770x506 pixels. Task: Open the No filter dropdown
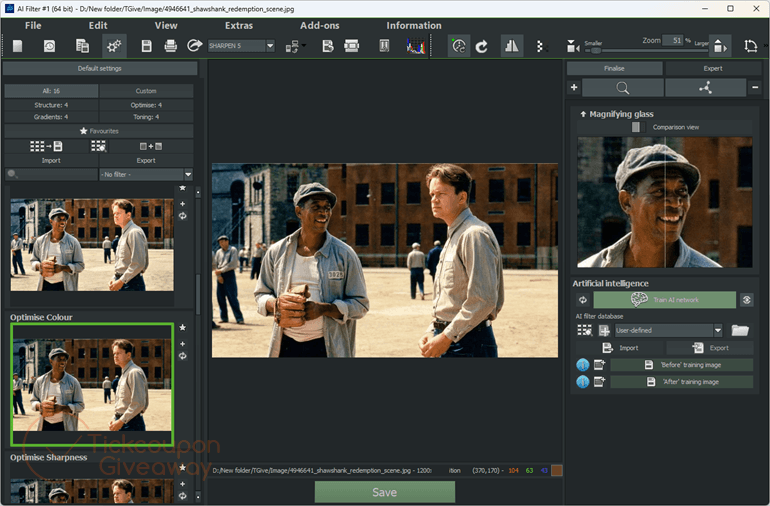[x=188, y=174]
